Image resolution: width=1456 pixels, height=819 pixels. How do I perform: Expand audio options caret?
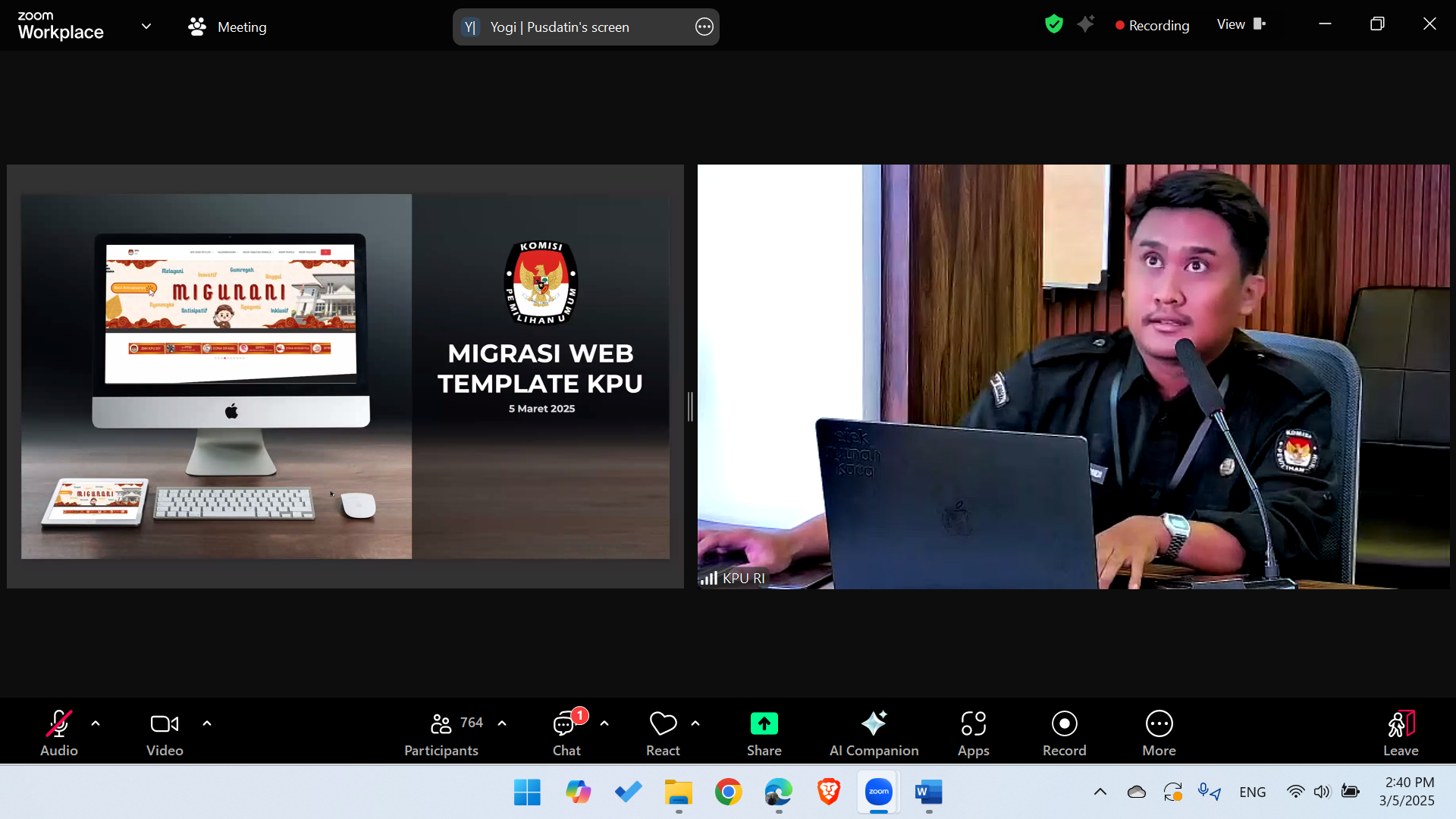pyautogui.click(x=96, y=723)
